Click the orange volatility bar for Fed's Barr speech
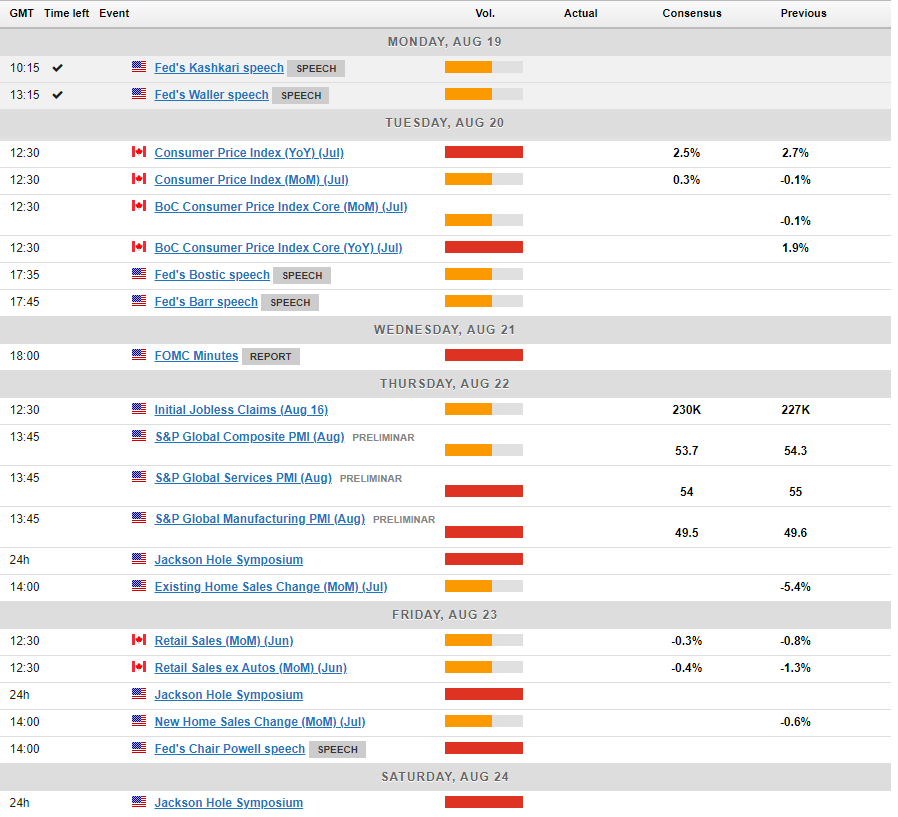This screenshot has width=898, height=817. (x=468, y=301)
